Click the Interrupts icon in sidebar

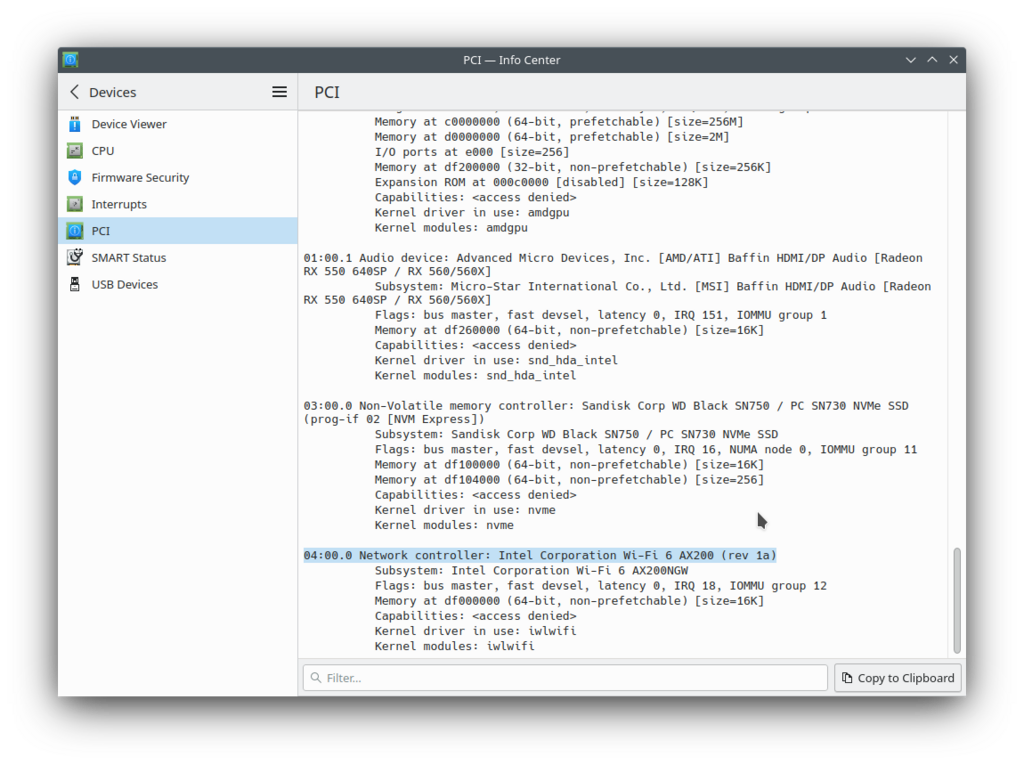click(74, 204)
